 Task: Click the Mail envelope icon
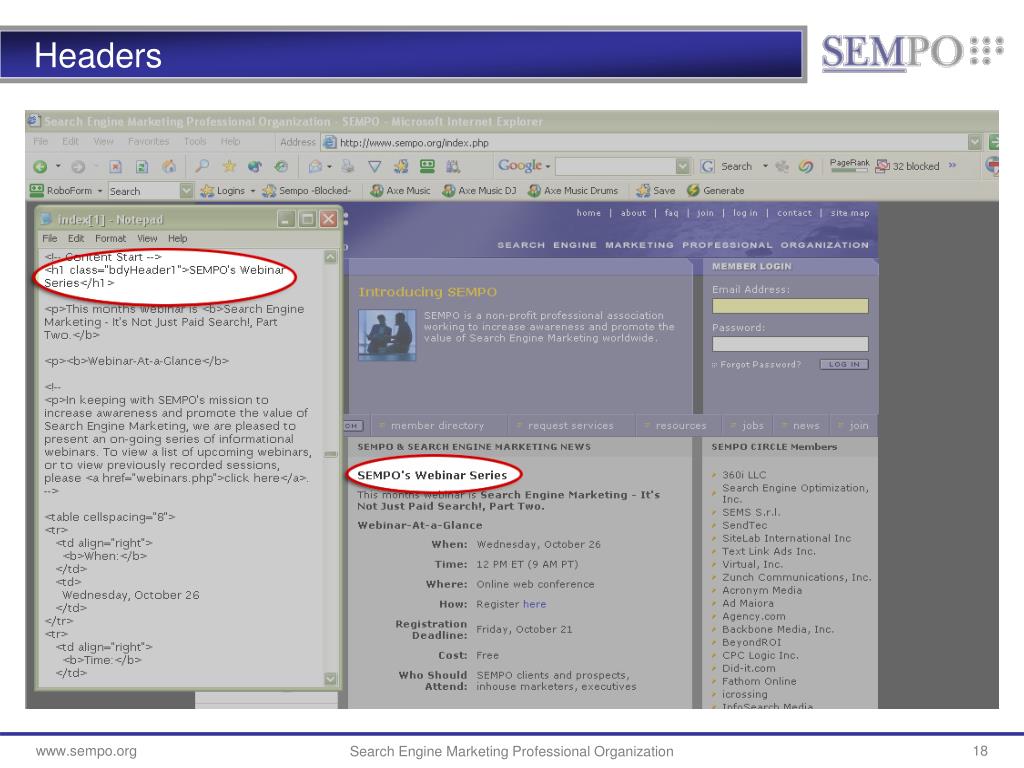pyautogui.click(x=315, y=167)
